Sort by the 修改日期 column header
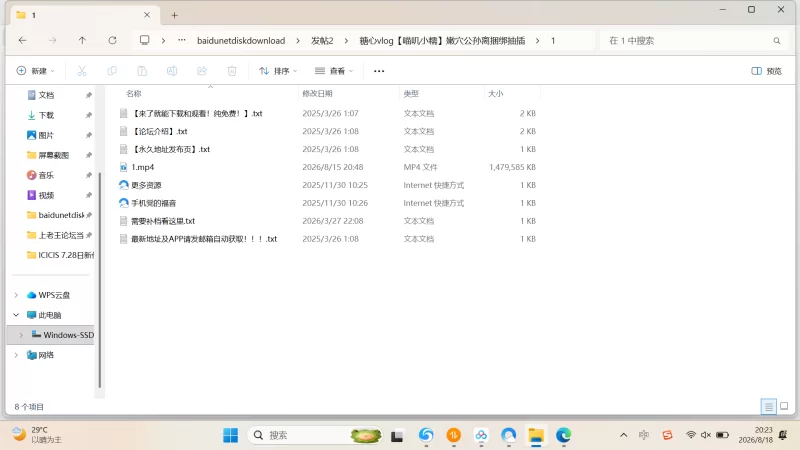800x450 pixels. click(317, 93)
